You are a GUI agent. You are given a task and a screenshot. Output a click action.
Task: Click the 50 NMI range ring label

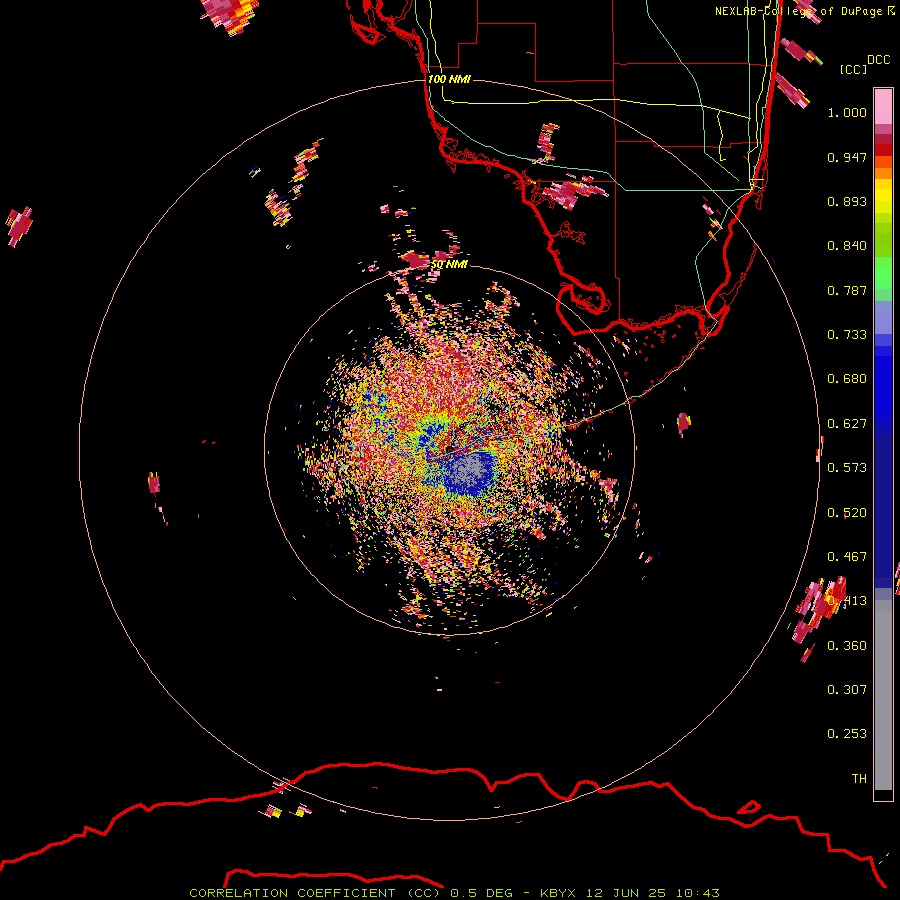point(449,265)
